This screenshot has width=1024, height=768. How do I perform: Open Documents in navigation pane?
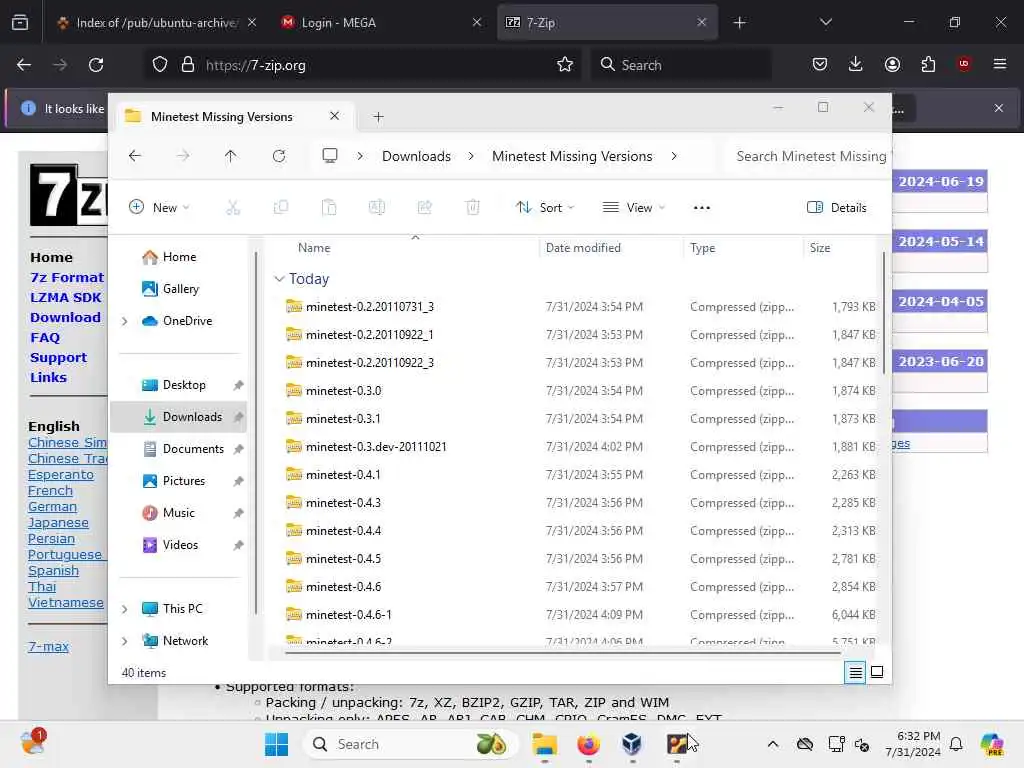pos(193,449)
